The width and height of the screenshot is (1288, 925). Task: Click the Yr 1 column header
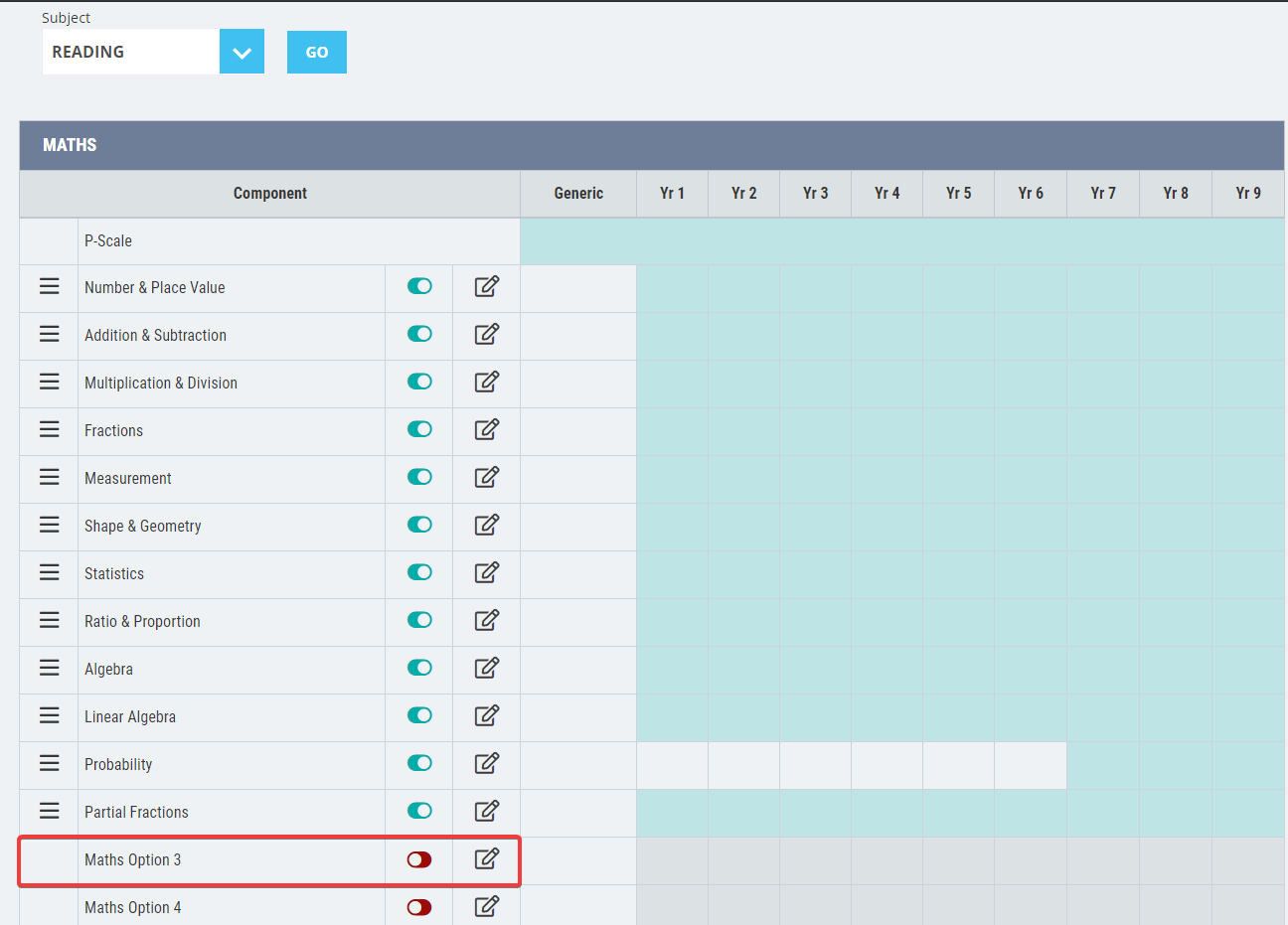pos(672,194)
